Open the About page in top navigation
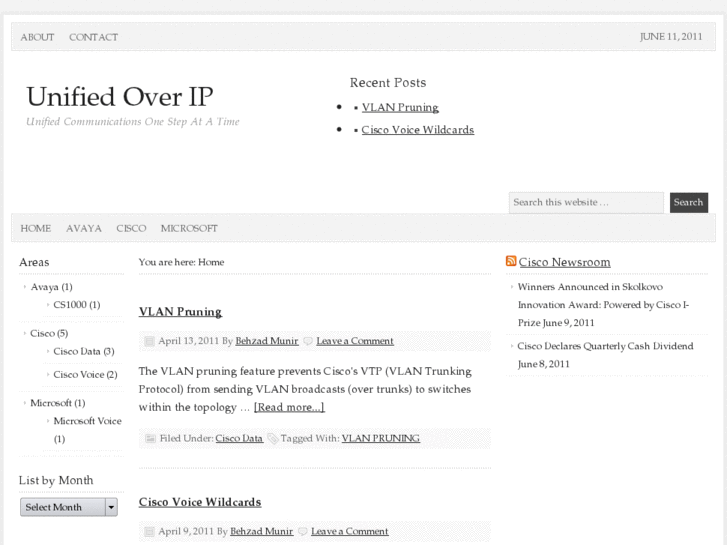This screenshot has width=727, height=545. pyautogui.click(x=37, y=37)
